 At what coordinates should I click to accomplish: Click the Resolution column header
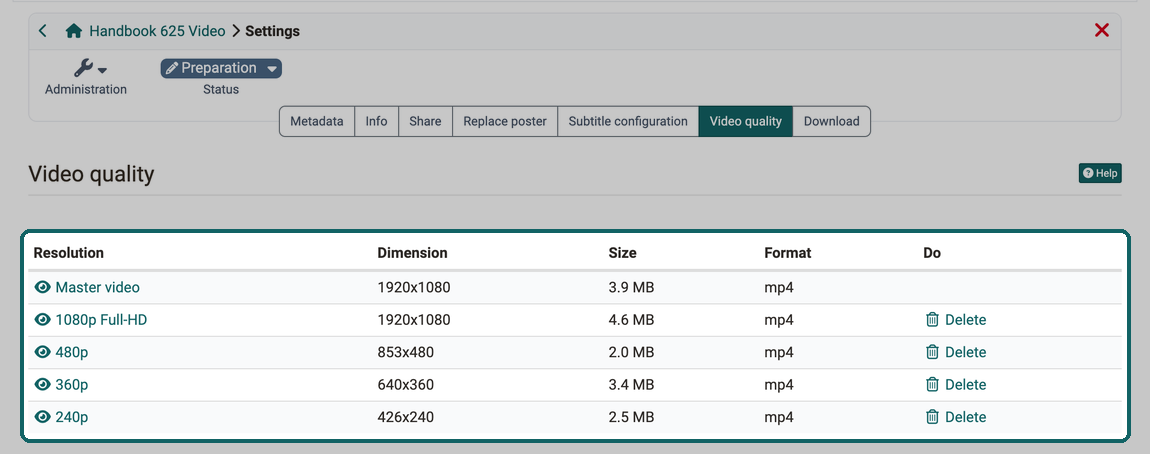point(69,253)
